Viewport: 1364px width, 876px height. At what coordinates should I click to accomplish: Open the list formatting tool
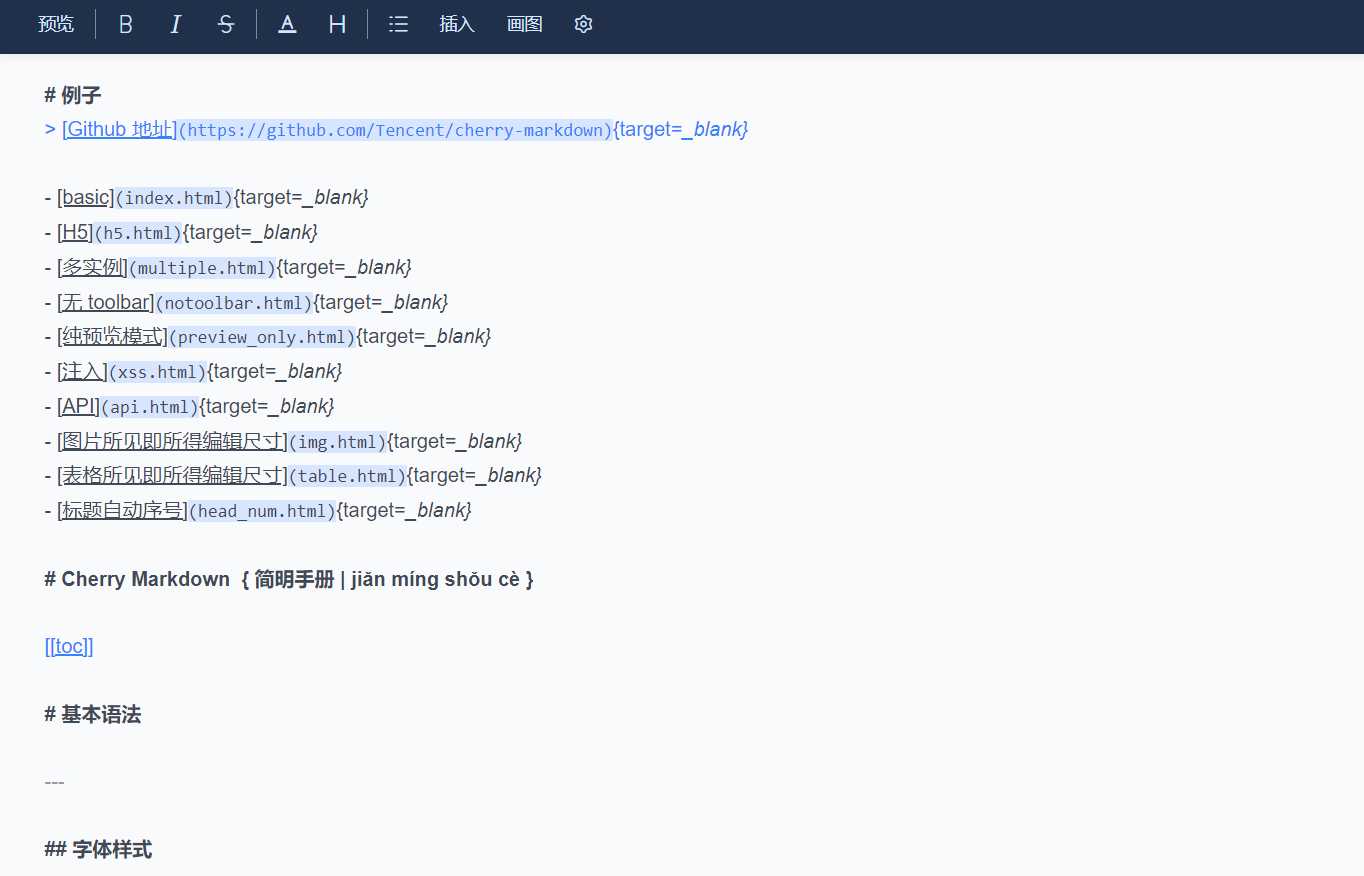pyautogui.click(x=398, y=24)
